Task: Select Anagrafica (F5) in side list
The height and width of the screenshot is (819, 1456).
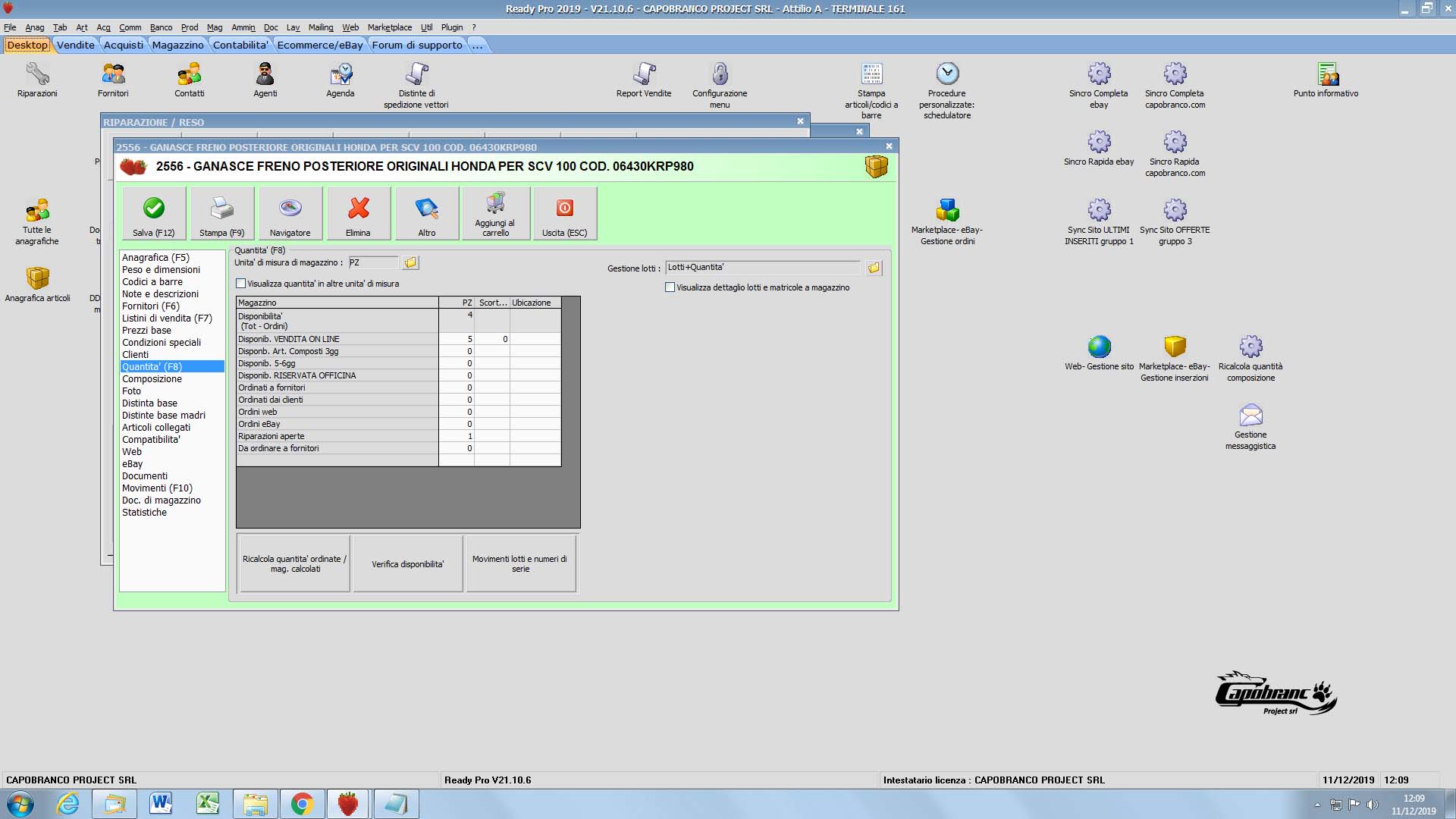Action: [156, 258]
